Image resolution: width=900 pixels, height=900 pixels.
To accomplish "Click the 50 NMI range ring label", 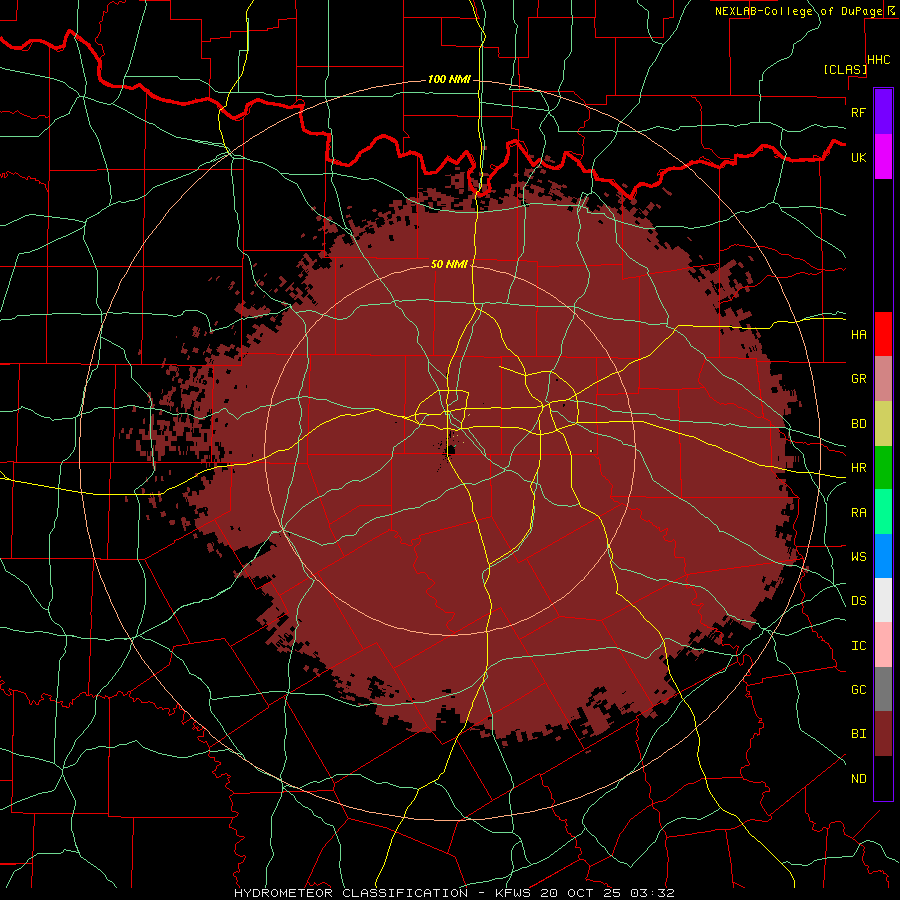I will click(x=449, y=264).
